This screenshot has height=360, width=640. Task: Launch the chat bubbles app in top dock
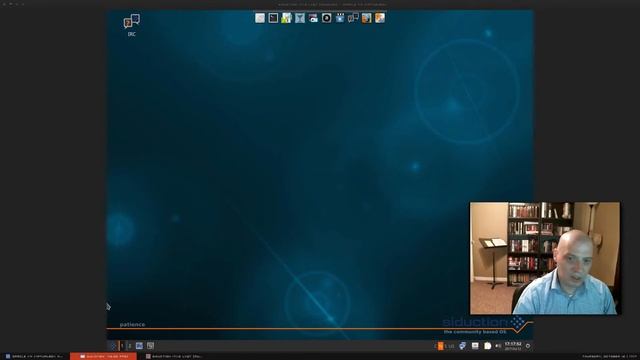click(x=353, y=18)
